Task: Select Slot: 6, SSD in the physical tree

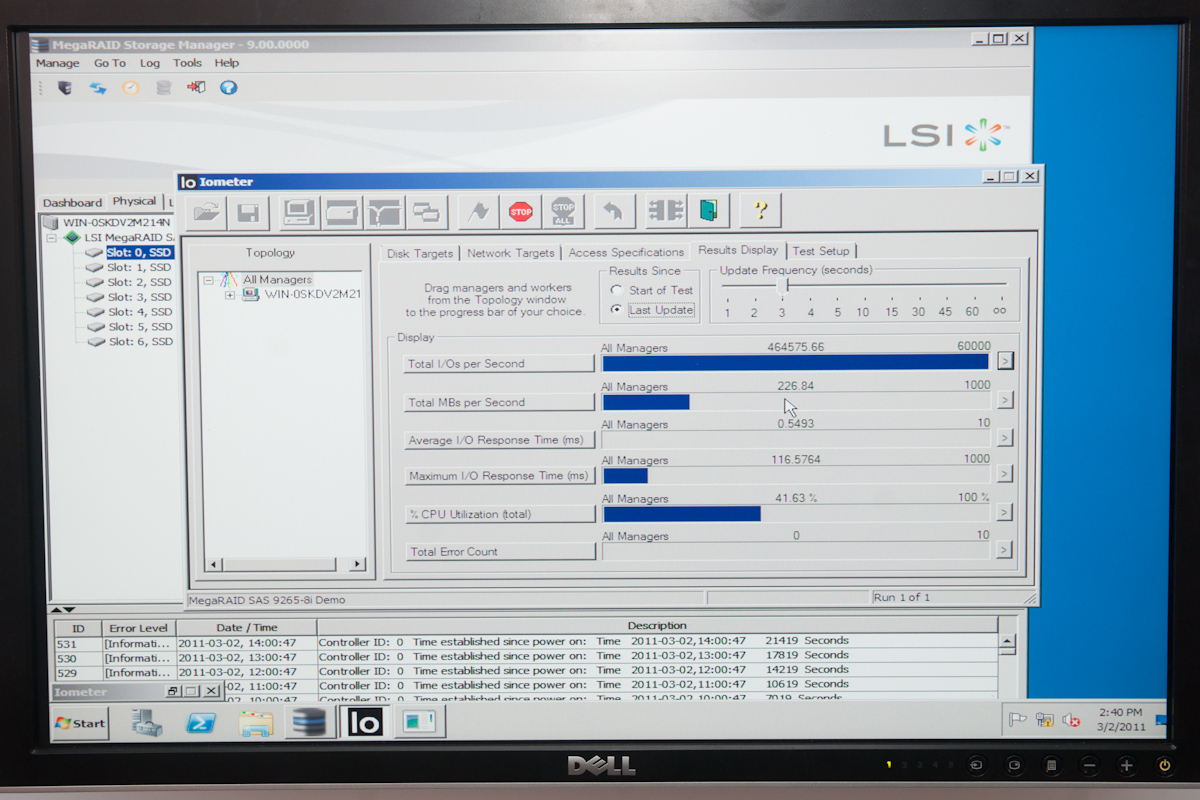Action: point(140,341)
